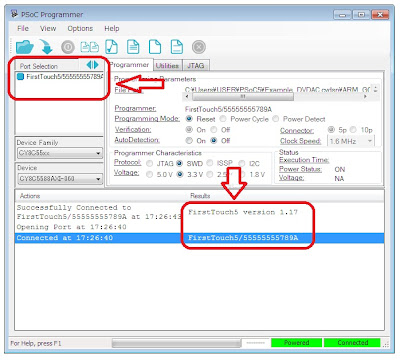Screen dimensions: 400x361
Task: Select 3.3 V voltage
Action: (180, 174)
